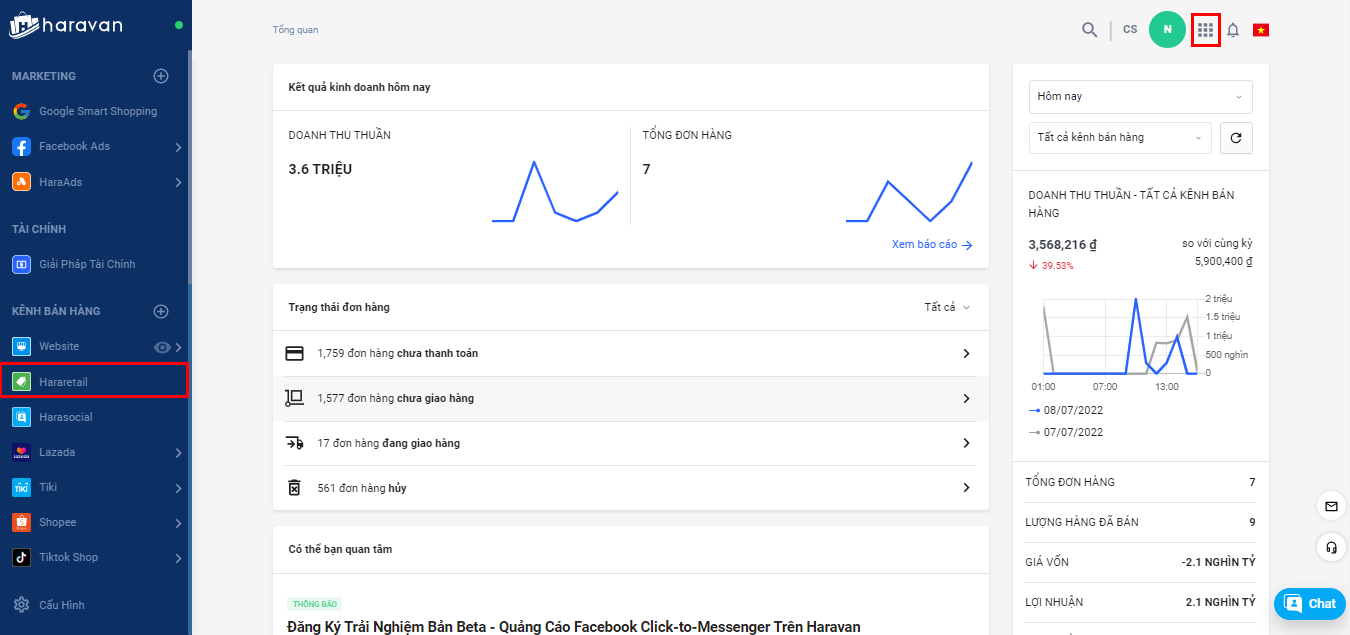1350x635 pixels.
Task: Click the Haravan logo
Action: 66,25
